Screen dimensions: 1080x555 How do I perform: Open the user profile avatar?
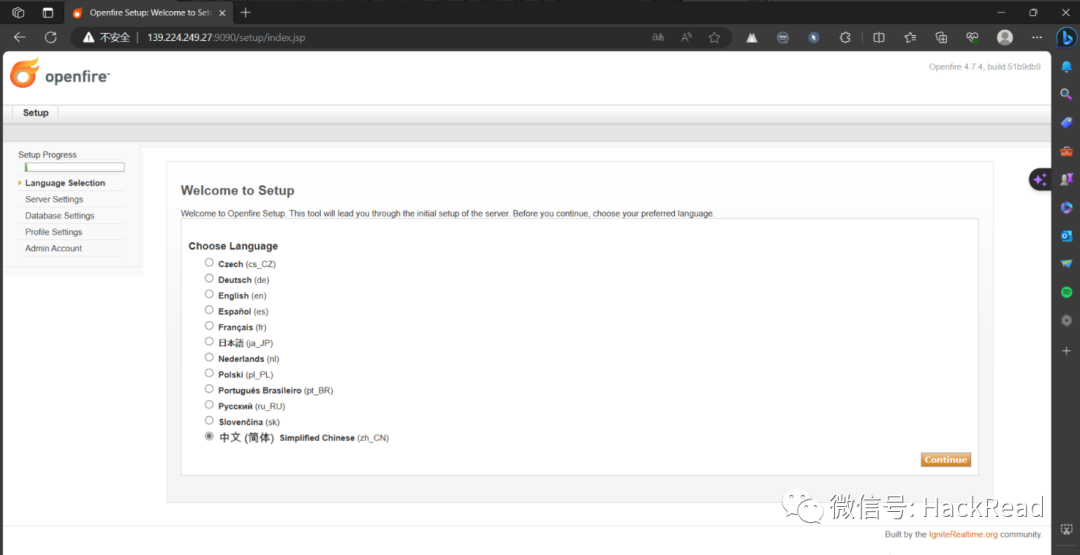pos(1005,37)
